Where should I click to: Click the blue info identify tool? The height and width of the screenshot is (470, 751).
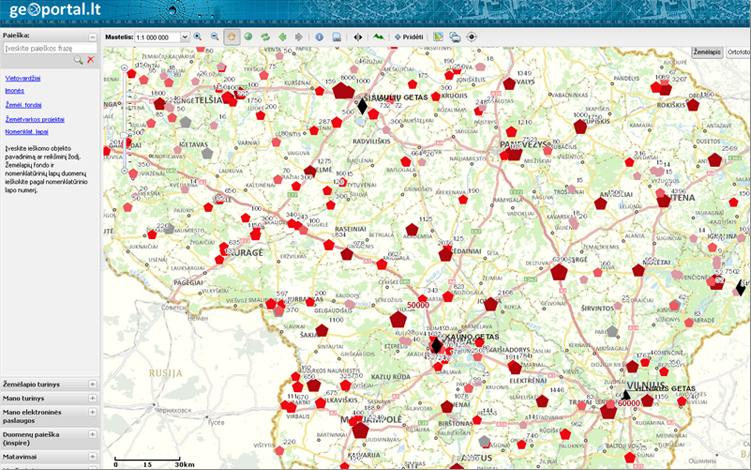(319, 37)
